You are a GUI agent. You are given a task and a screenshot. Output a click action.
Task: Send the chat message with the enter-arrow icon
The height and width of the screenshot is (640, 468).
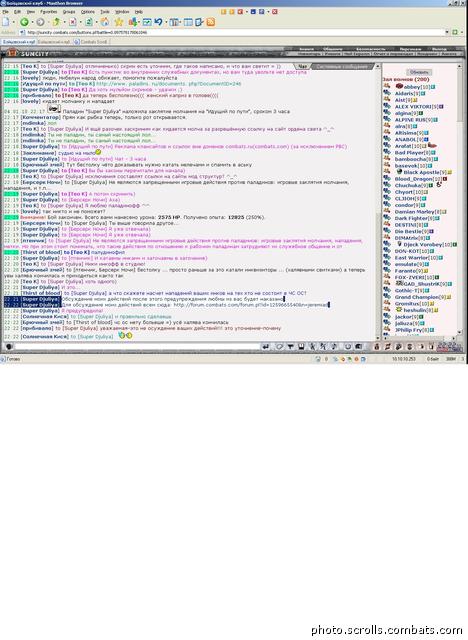(x=266, y=347)
